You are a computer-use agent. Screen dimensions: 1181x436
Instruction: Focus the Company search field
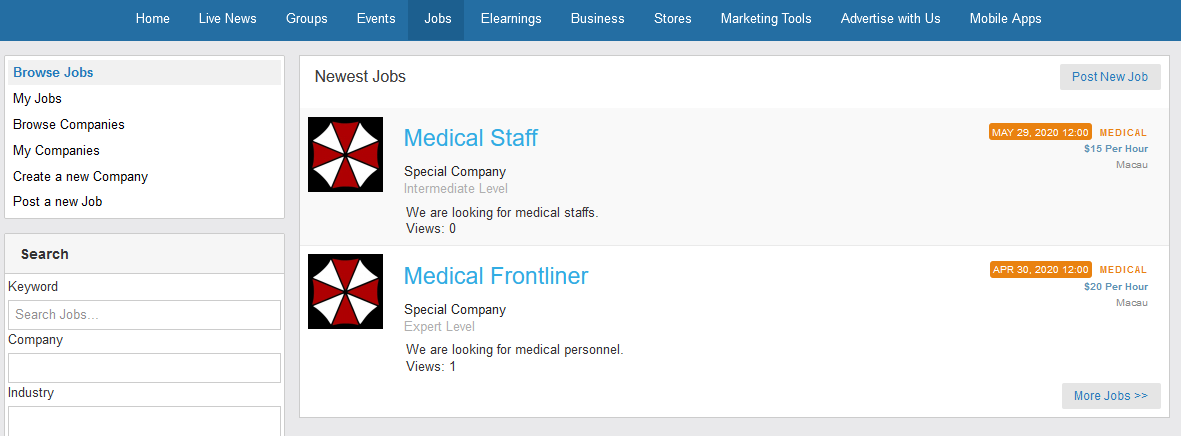pyautogui.click(x=144, y=368)
